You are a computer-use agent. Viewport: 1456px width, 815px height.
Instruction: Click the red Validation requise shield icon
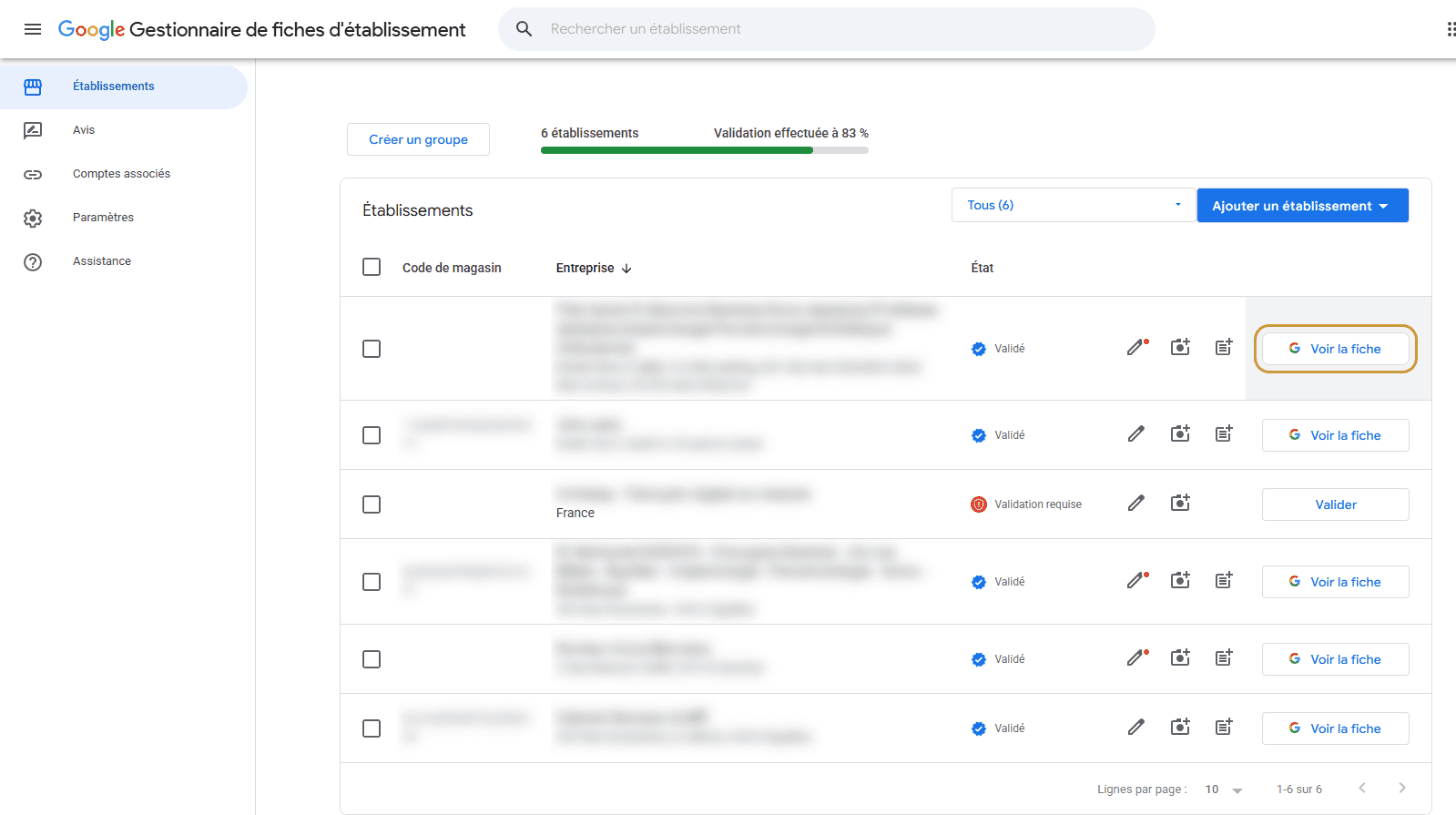click(x=979, y=504)
